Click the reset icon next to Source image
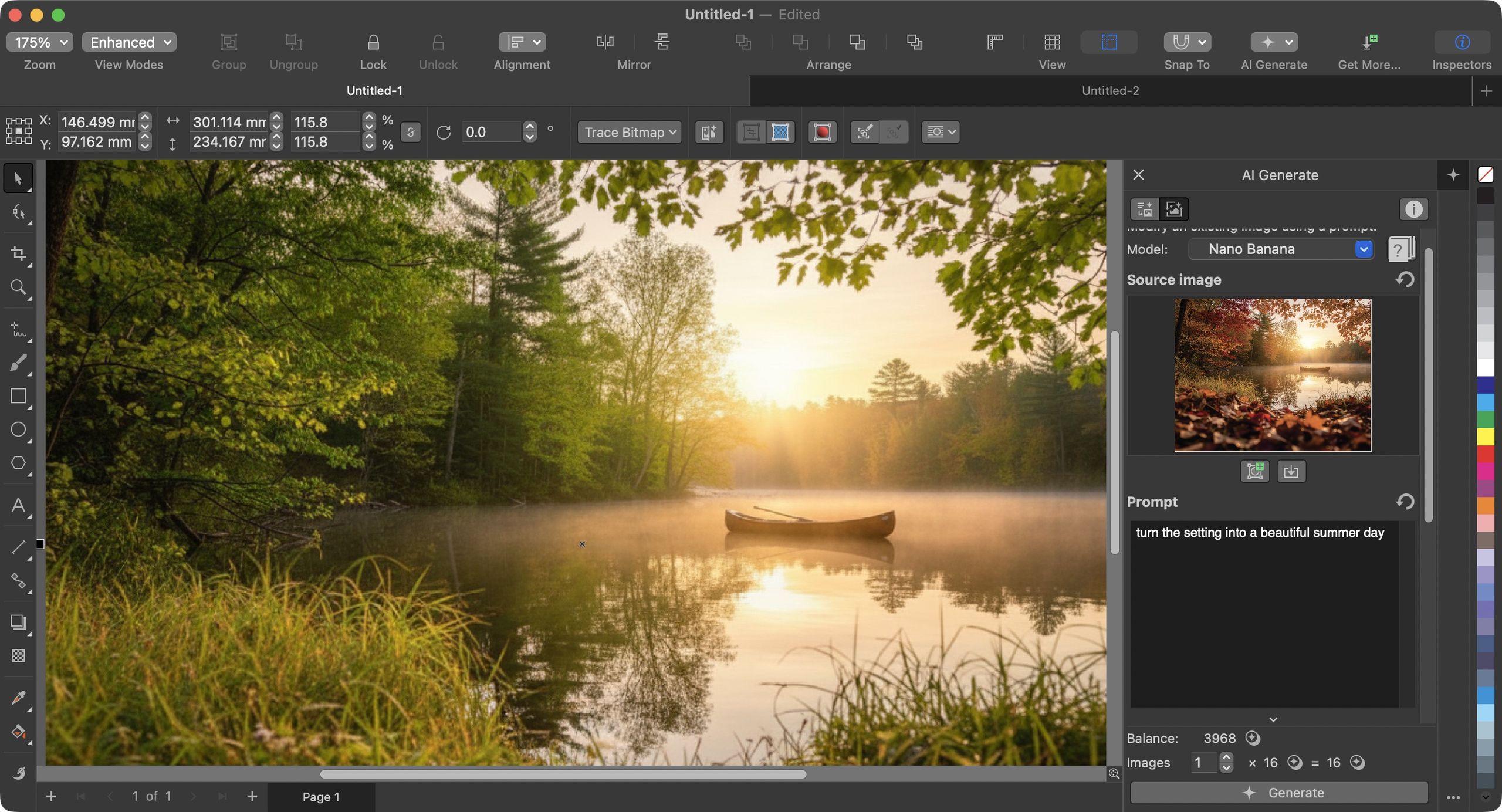Screen dimensions: 1502x812 [x=1406, y=279]
